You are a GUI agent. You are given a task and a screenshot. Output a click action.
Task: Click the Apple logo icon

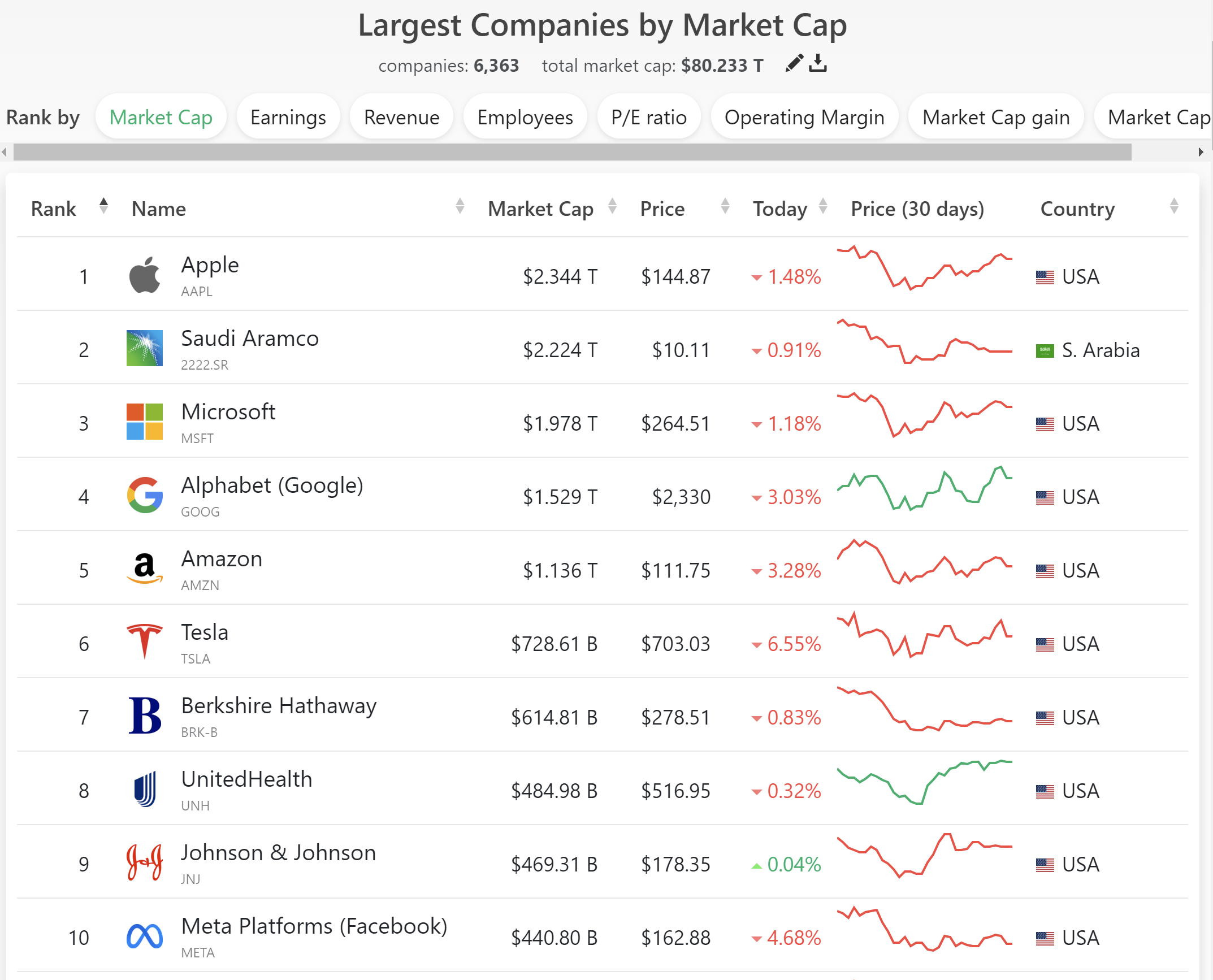point(145,276)
